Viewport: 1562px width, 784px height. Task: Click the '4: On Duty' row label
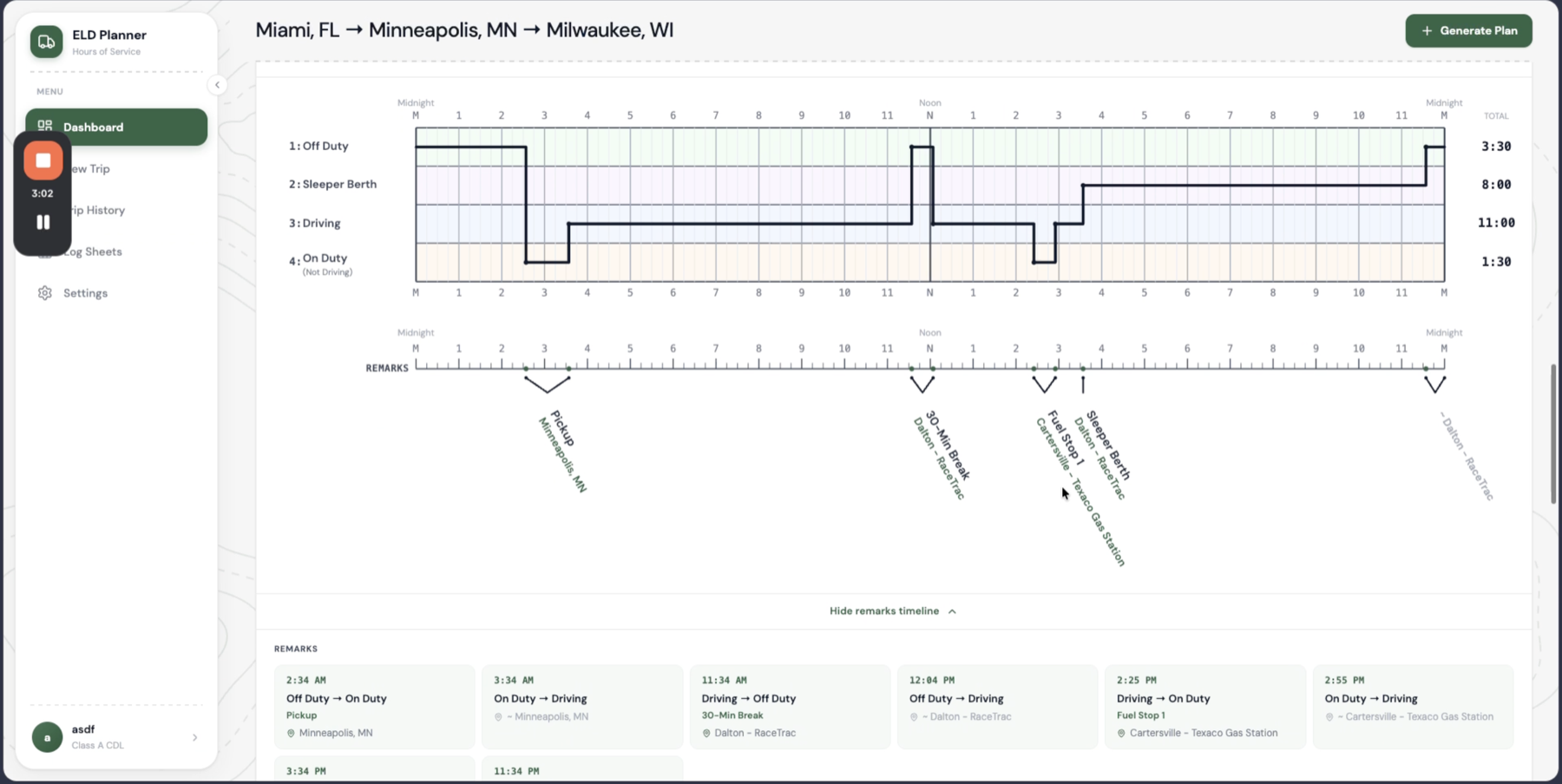[320, 263]
